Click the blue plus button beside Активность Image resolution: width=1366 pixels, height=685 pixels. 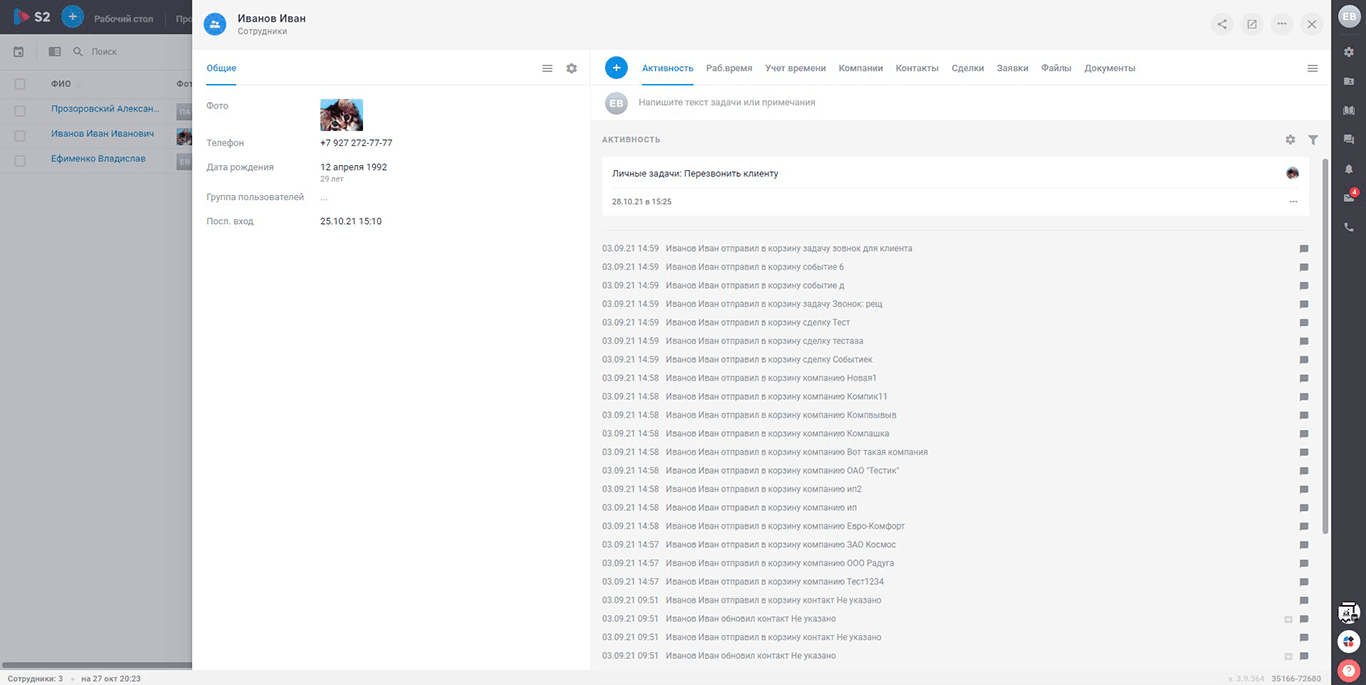616,68
